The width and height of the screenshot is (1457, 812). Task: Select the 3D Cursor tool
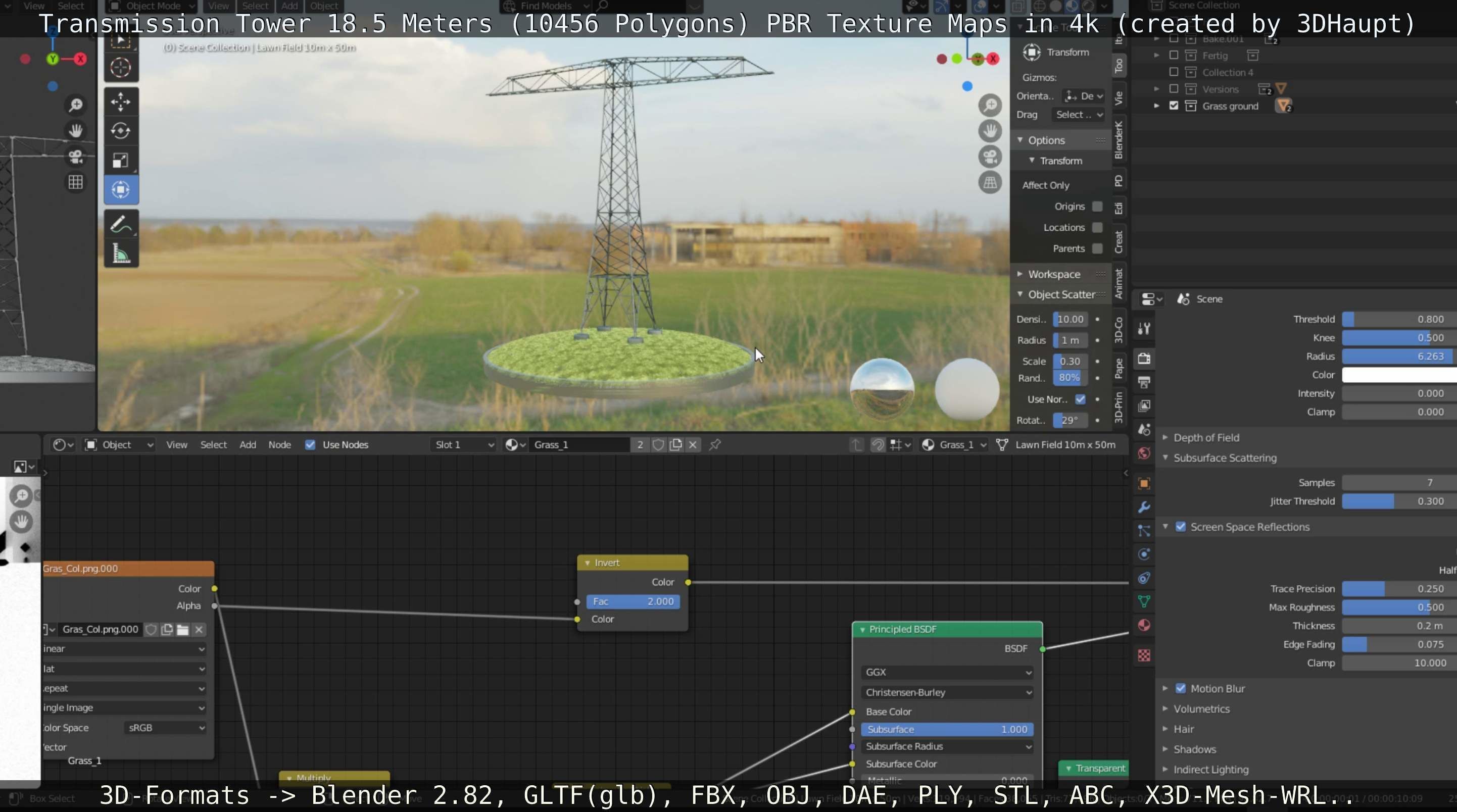(120, 68)
